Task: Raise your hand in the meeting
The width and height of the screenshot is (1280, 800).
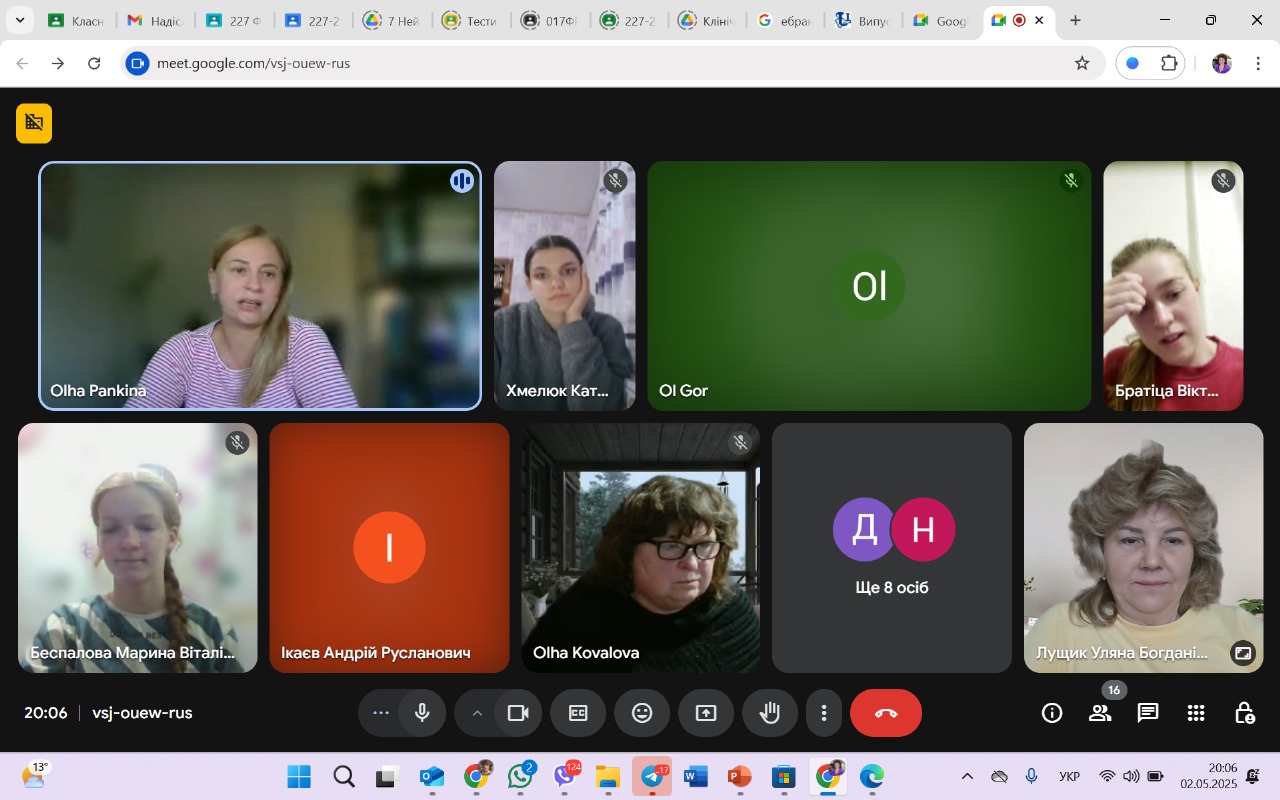Action: [770, 713]
